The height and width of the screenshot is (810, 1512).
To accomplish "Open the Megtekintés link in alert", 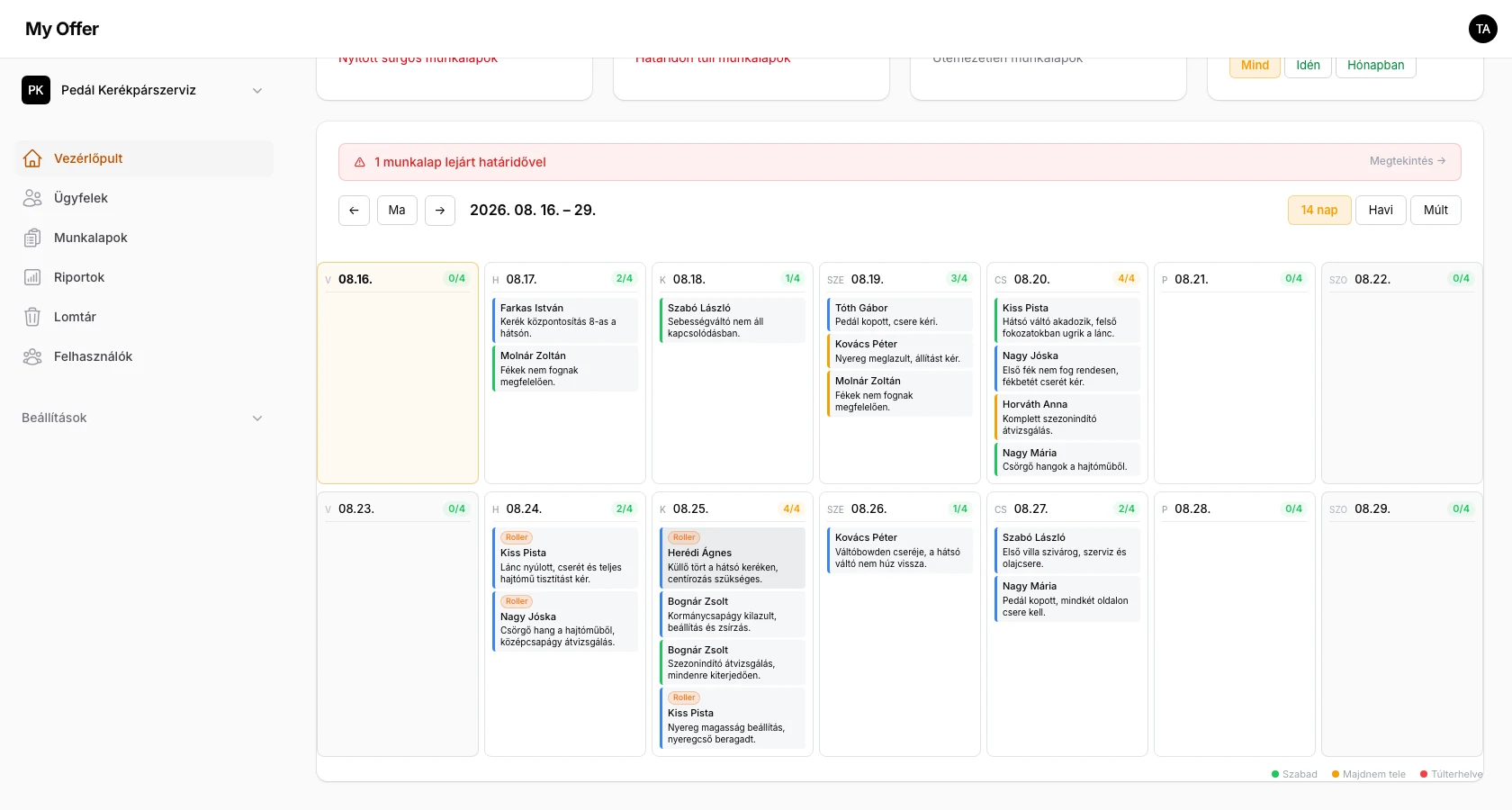I will (x=1408, y=161).
